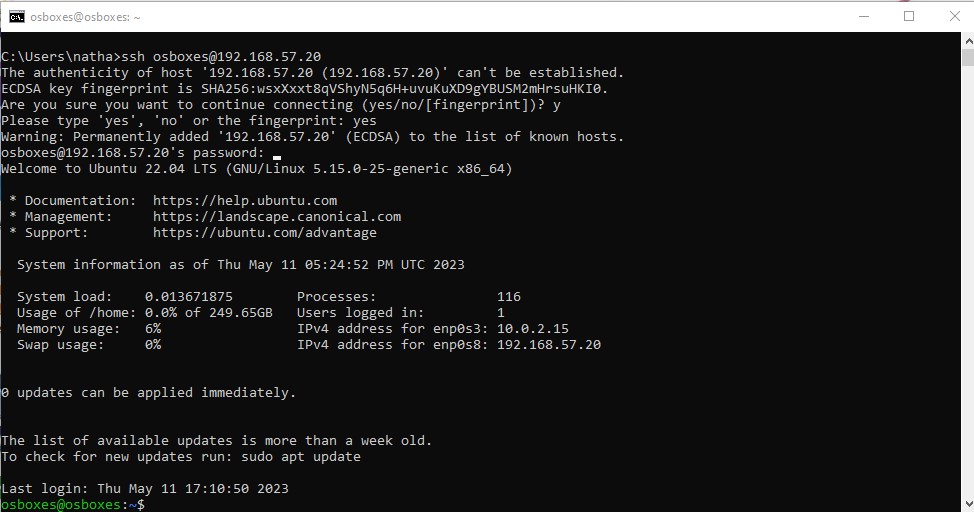Click the enp0s8 IPv4 address 192.168.57.20

click(x=548, y=345)
